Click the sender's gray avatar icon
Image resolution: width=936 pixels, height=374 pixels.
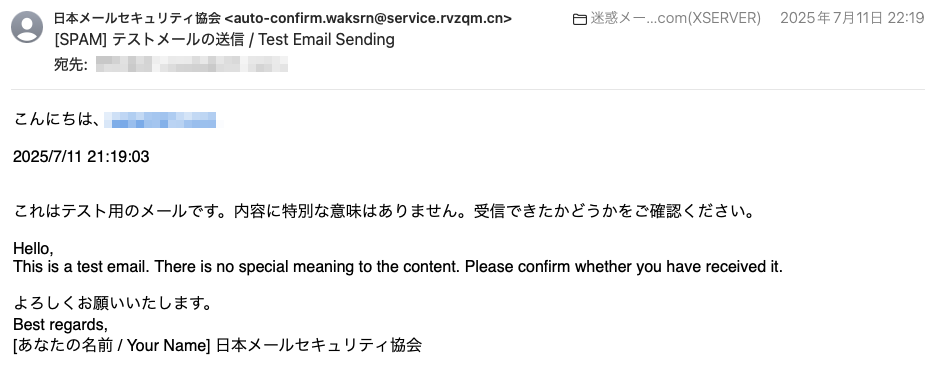point(27,27)
